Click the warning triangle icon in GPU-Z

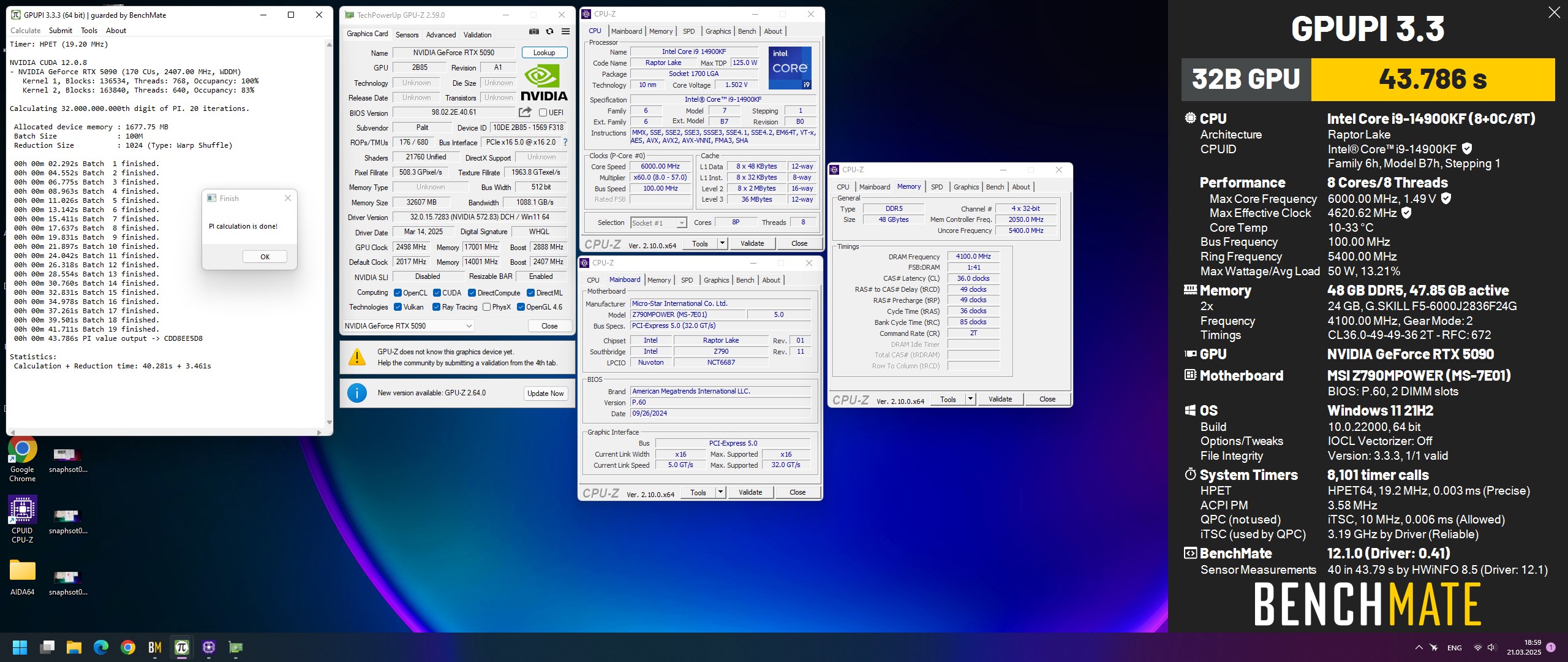[357, 357]
